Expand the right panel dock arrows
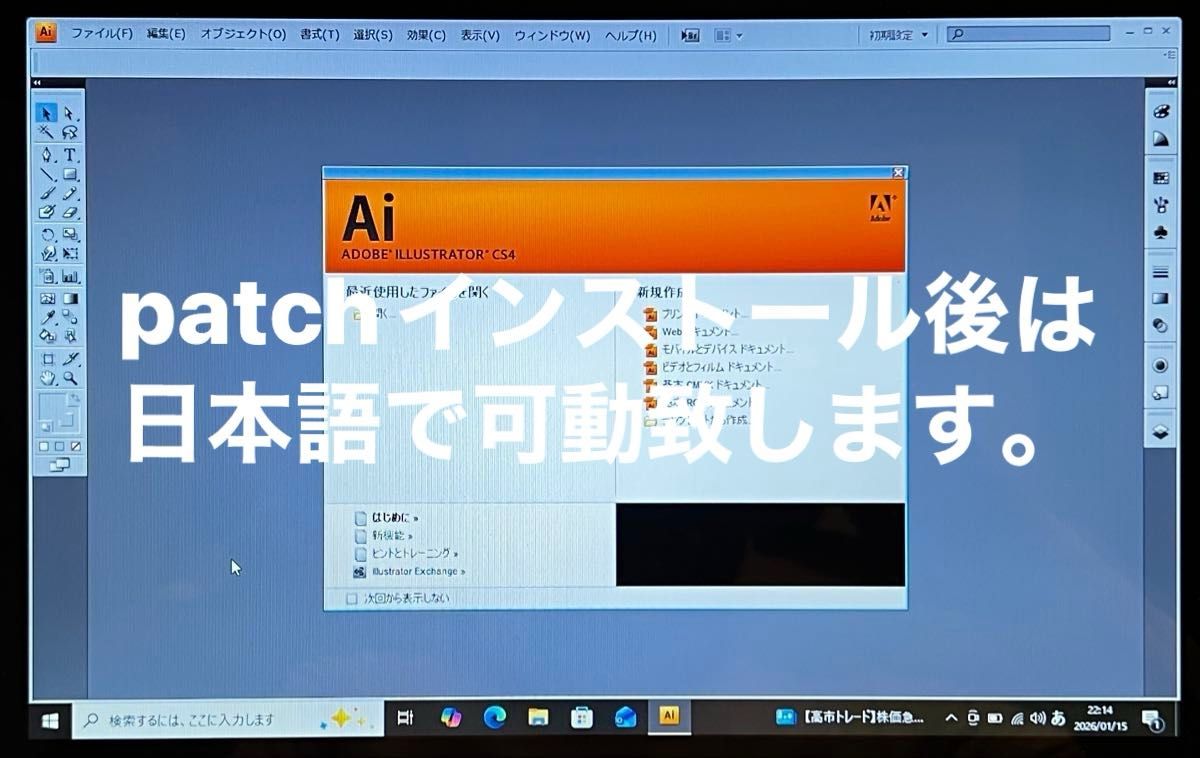 point(1171,81)
